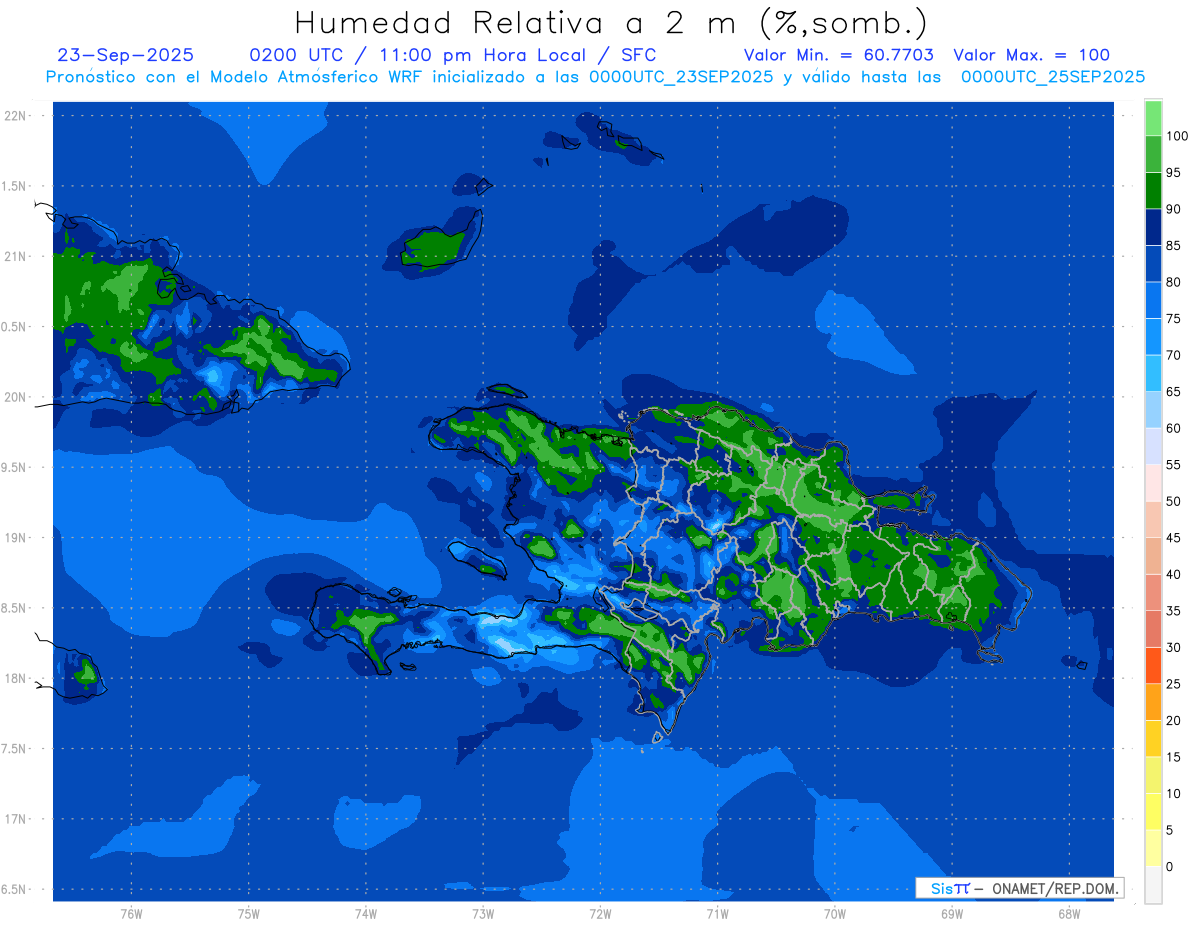
Task: Click the latitude axis label '18N'
Action: tap(15, 678)
